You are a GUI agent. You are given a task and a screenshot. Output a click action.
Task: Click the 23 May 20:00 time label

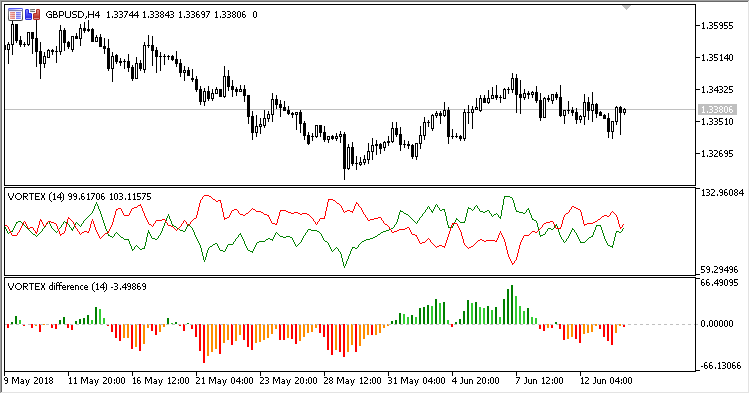(289, 381)
